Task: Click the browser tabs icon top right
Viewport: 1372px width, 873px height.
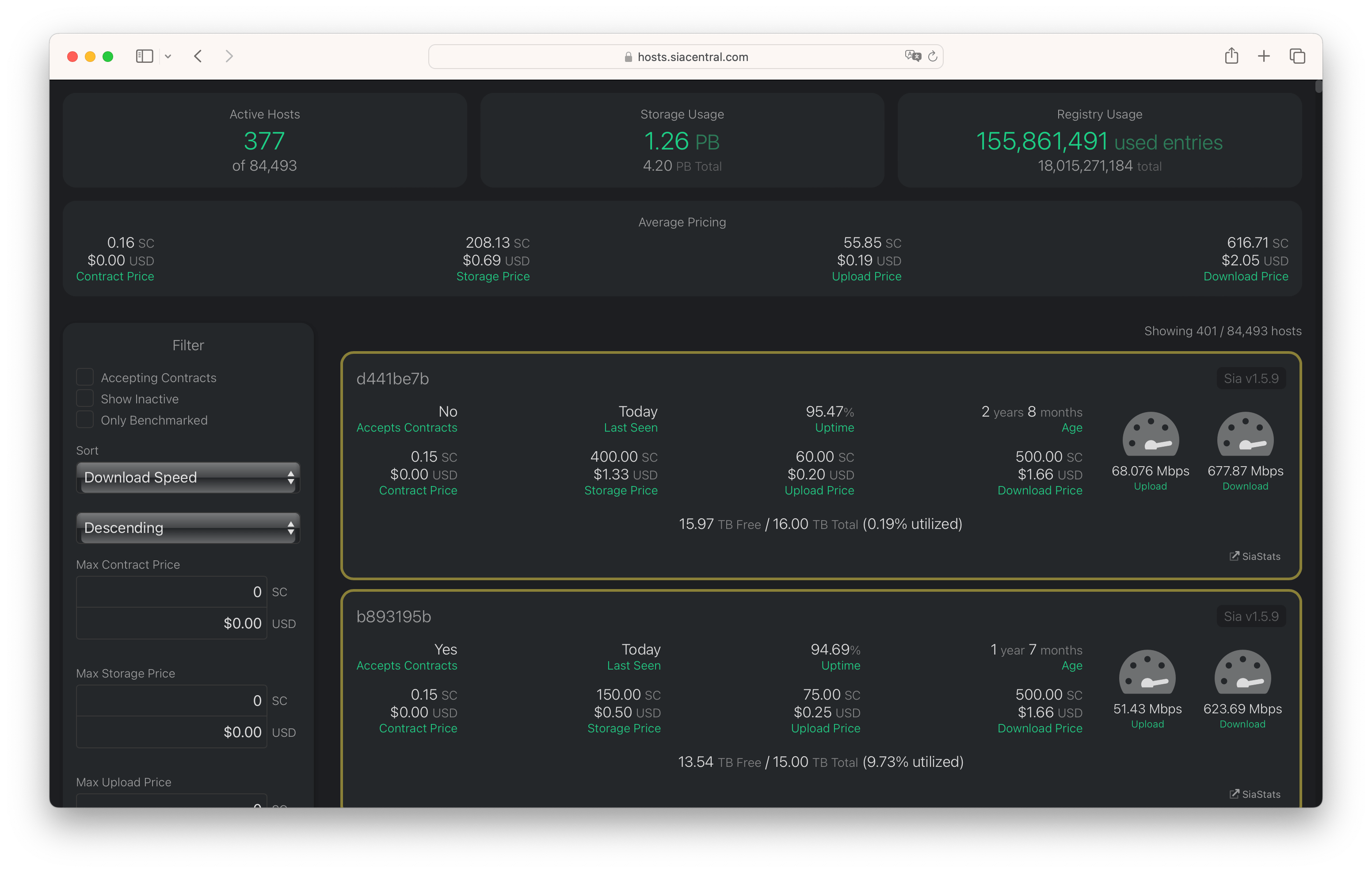Action: click(1298, 55)
